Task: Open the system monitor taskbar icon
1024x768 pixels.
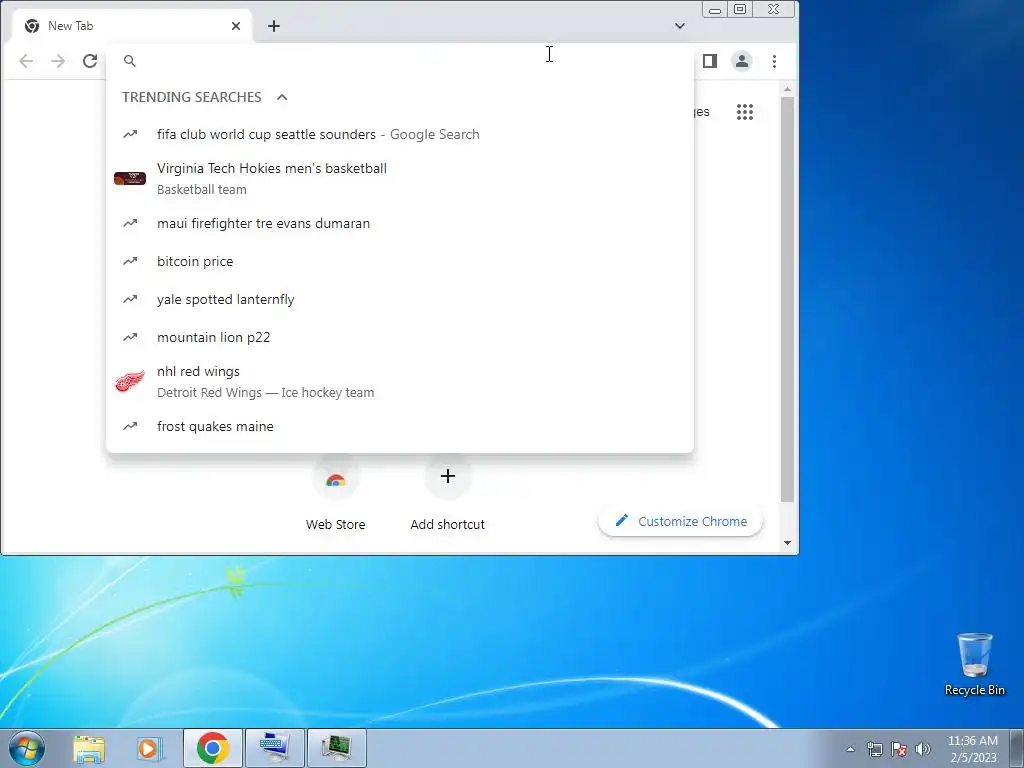Action: [x=336, y=748]
